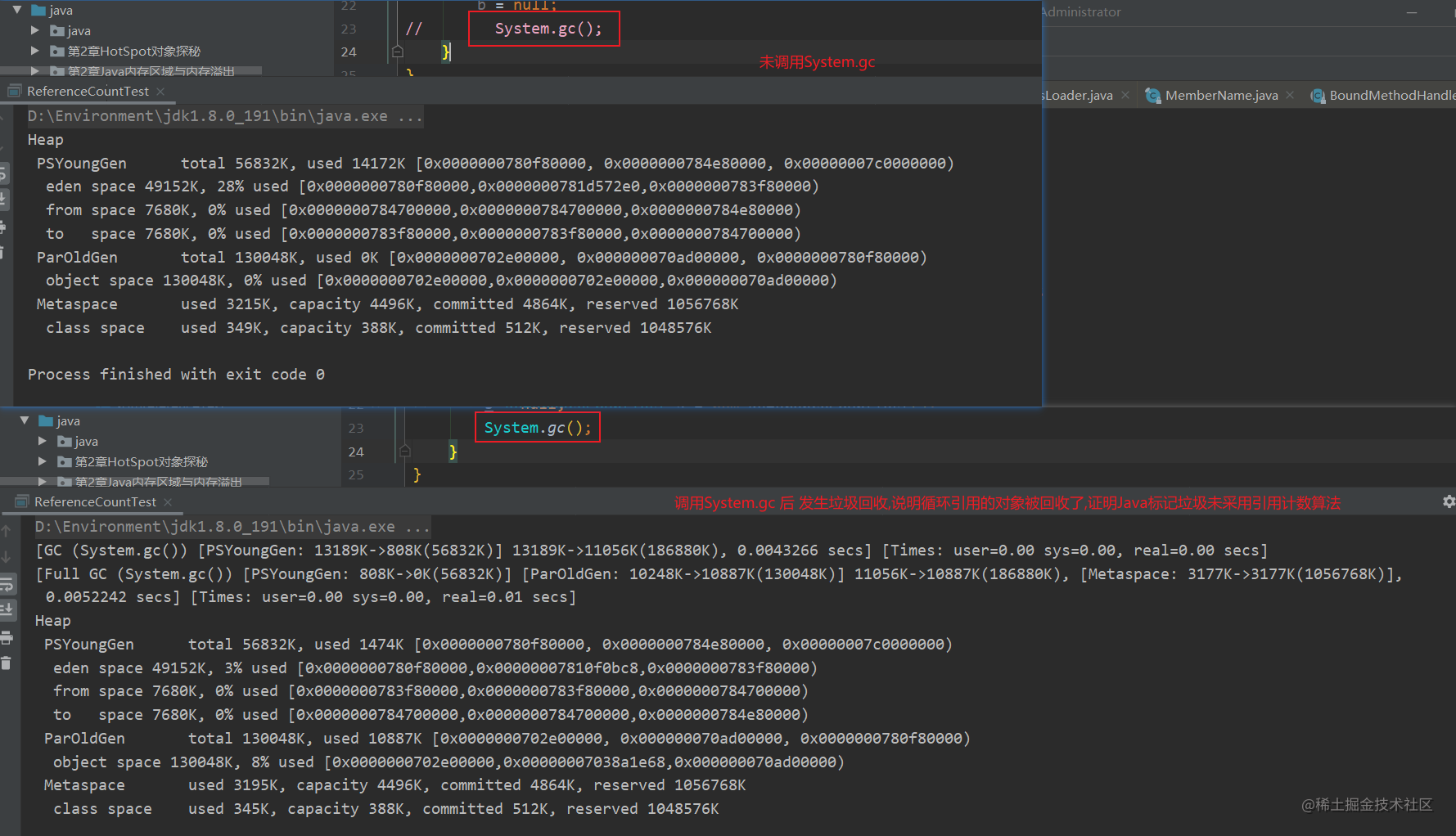Click the System.gc(); code in lower editor
The height and width of the screenshot is (836, 1456).
tap(538, 428)
